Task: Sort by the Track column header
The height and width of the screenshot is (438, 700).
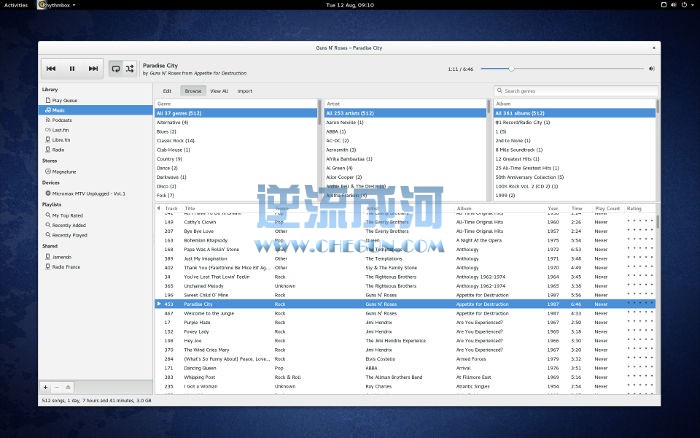Action: point(171,209)
